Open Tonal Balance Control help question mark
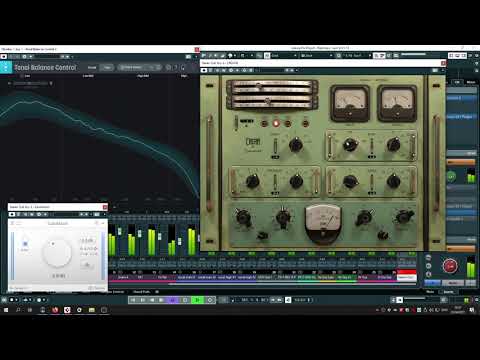 (x=176, y=68)
